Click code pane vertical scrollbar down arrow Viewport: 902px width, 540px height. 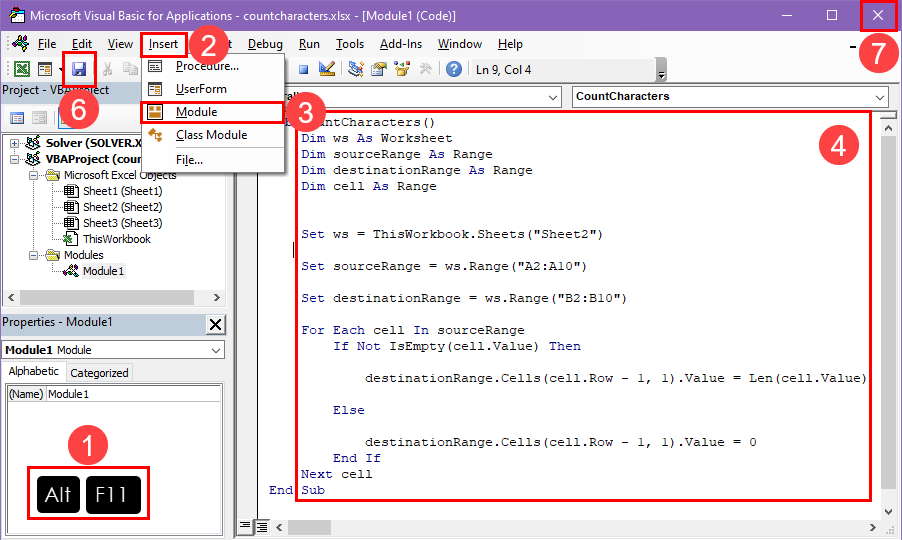pyautogui.click(x=888, y=510)
